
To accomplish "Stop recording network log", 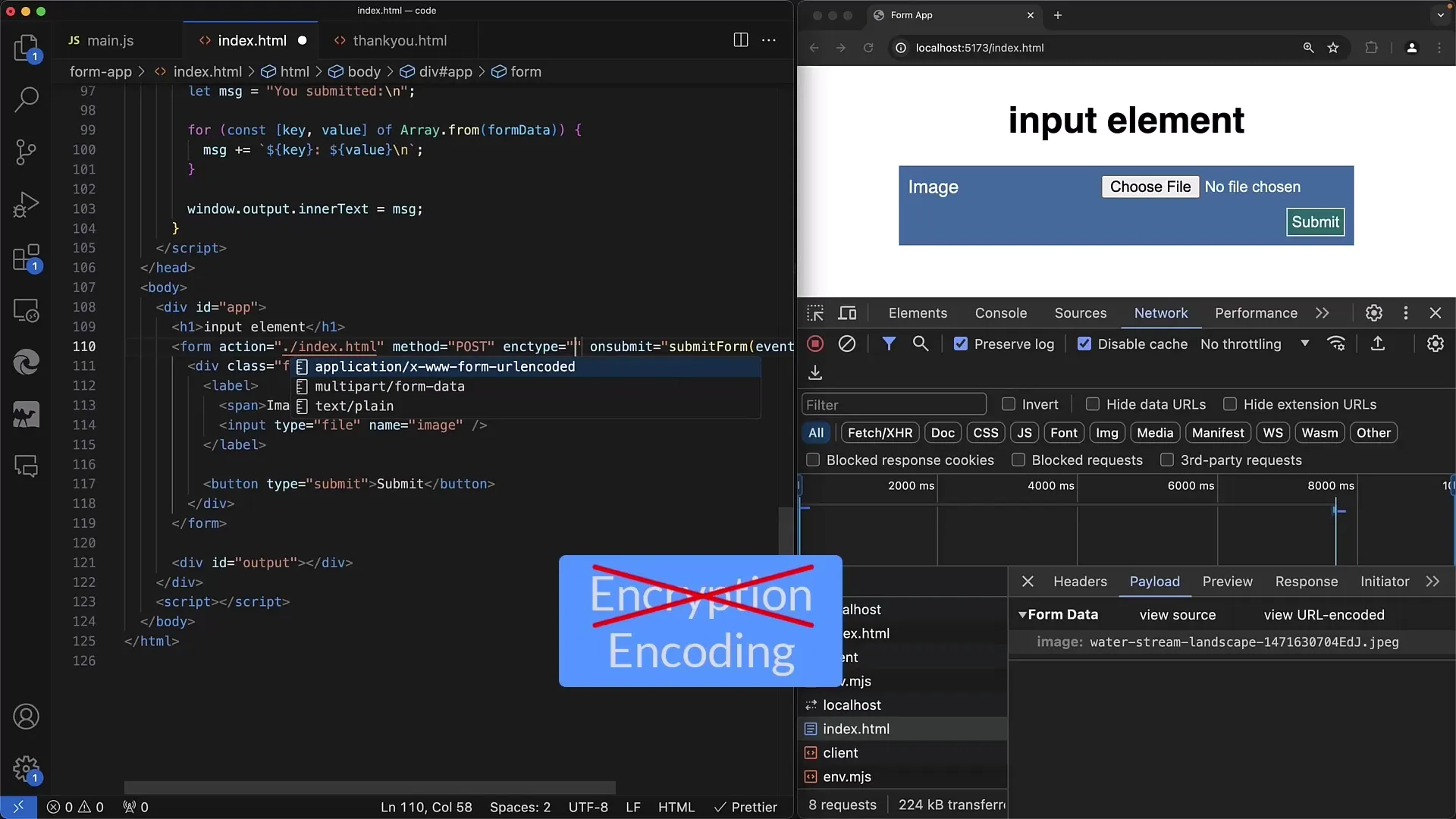I will coord(815,344).
